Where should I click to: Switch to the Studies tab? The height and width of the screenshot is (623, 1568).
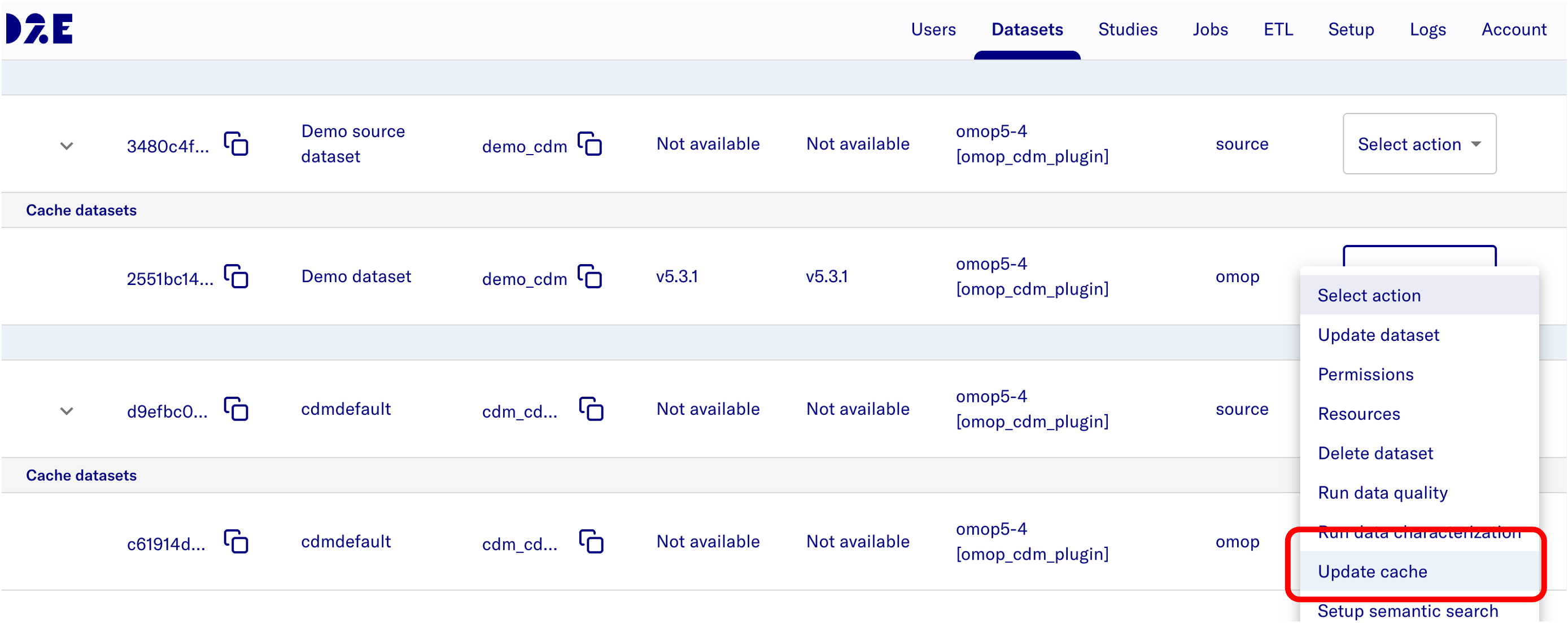(1128, 29)
